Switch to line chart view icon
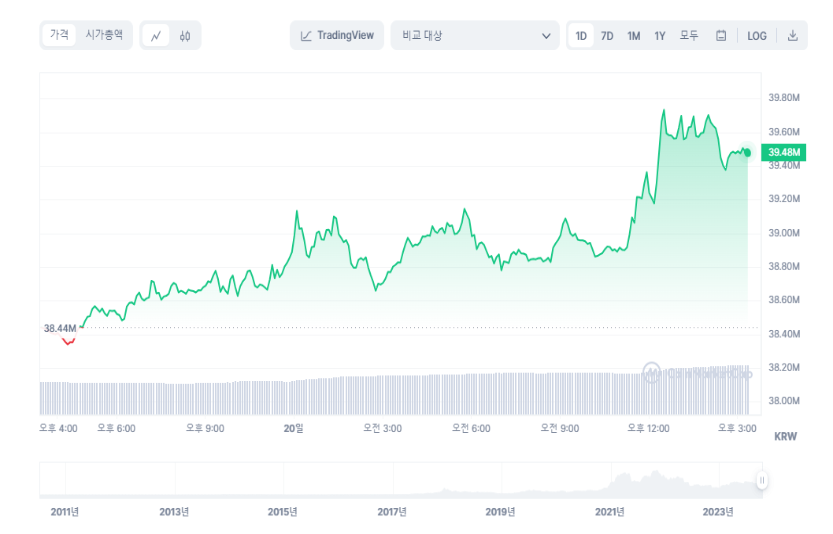This screenshot has width=833, height=534. click(x=156, y=36)
